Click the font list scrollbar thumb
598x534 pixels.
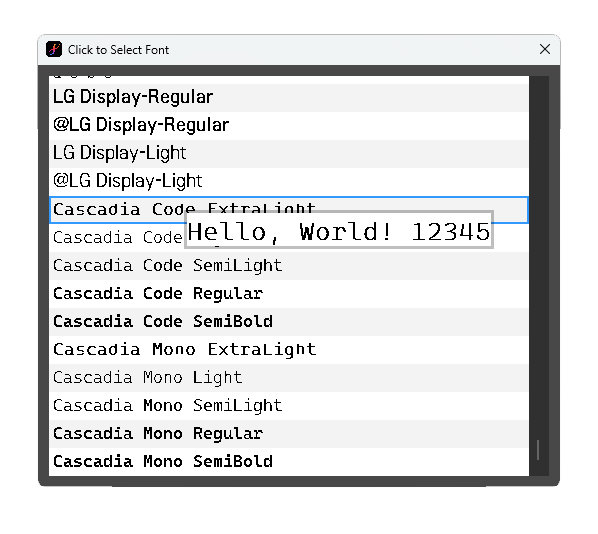click(x=538, y=450)
